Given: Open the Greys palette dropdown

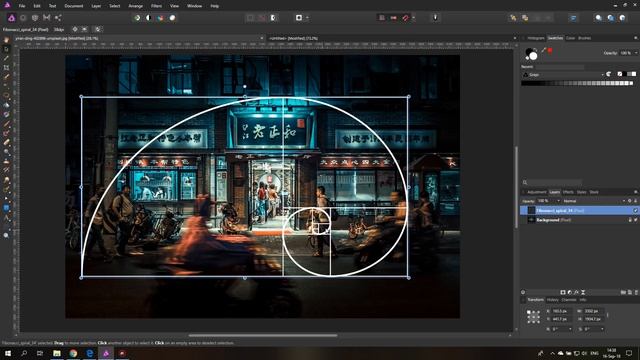Looking at the screenshot, I should point(562,75).
